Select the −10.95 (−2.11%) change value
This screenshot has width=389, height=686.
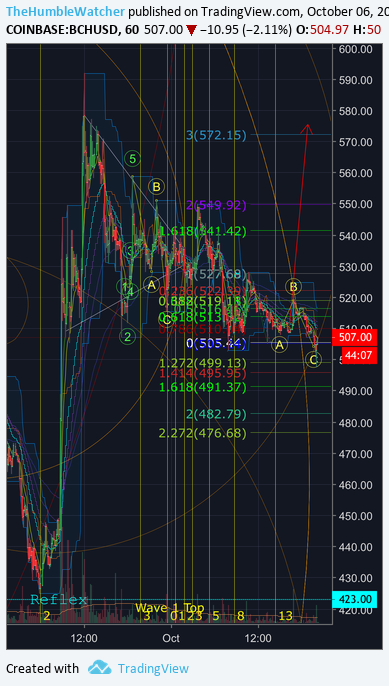click(245, 30)
